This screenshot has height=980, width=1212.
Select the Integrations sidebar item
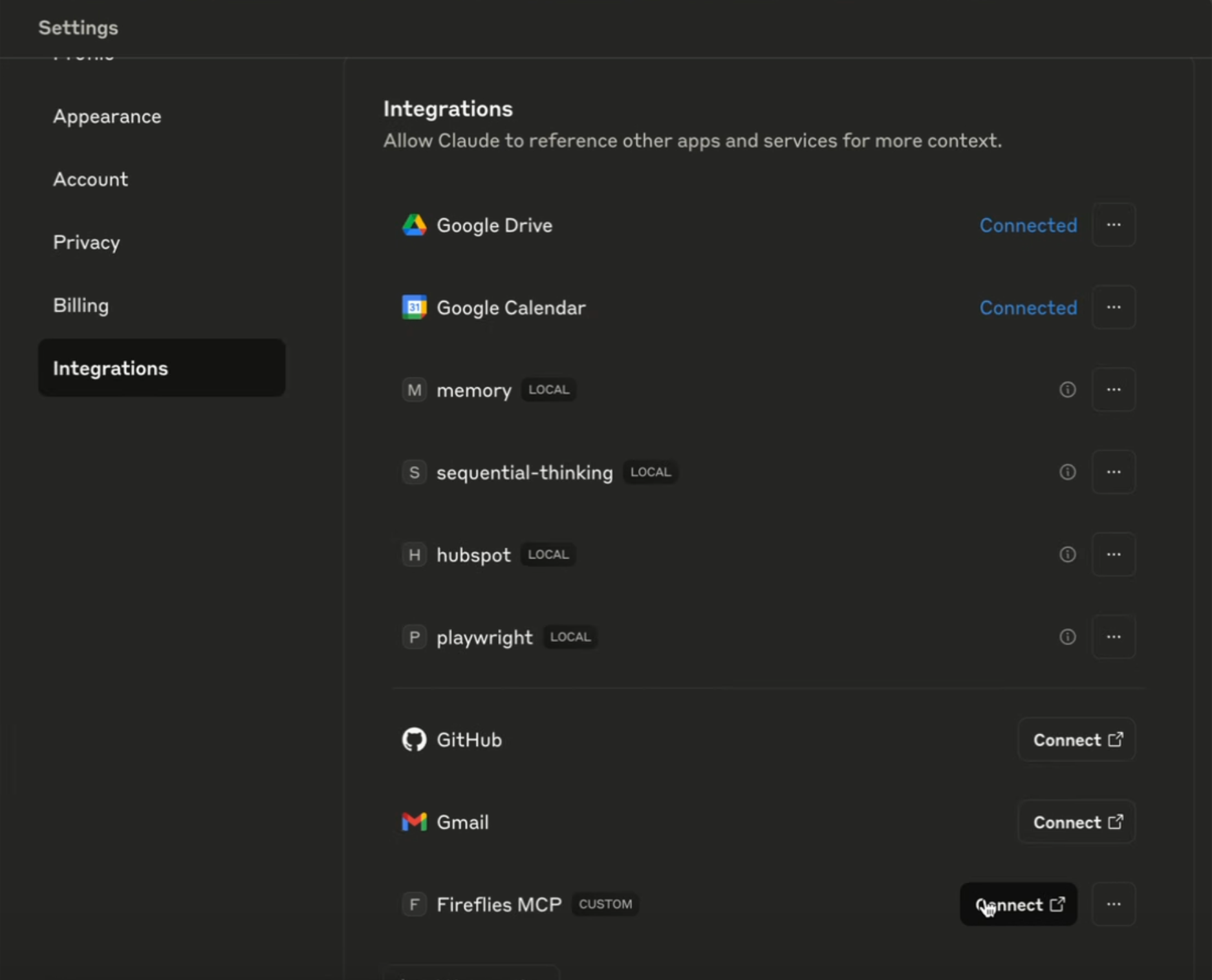(162, 368)
